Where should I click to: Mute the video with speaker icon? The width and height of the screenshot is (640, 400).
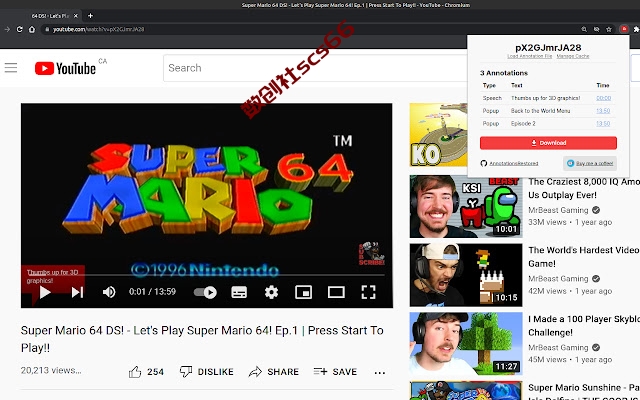point(109,292)
